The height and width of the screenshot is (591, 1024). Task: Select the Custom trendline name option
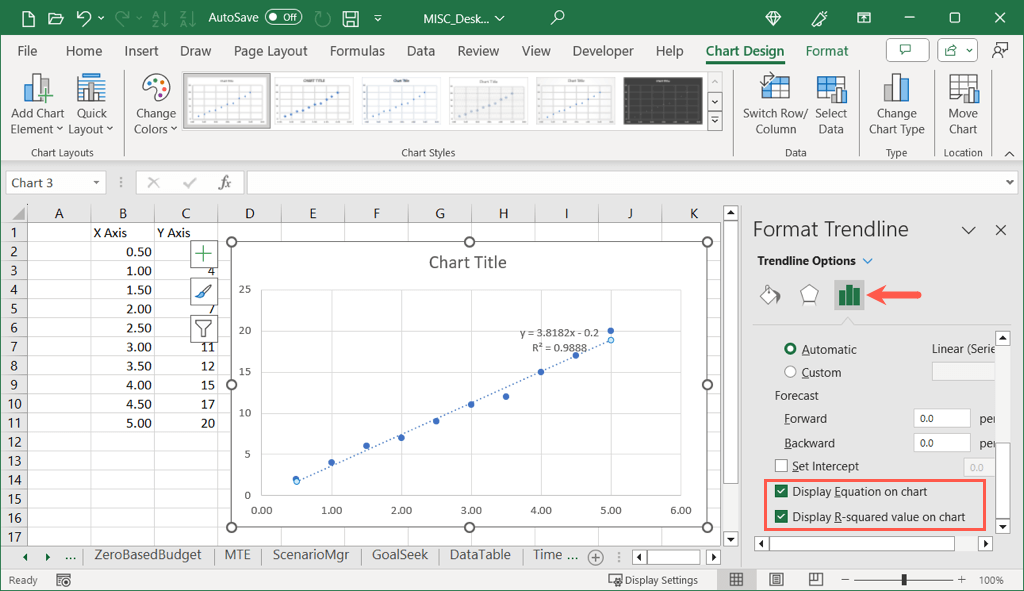(x=791, y=372)
